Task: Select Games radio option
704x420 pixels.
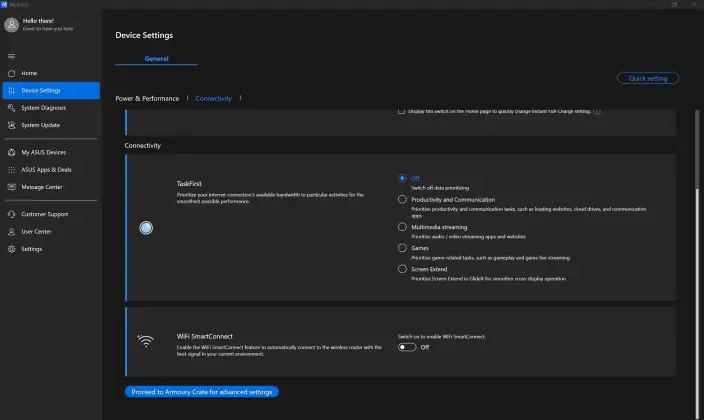Action: pyautogui.click(x=402, y=248)
